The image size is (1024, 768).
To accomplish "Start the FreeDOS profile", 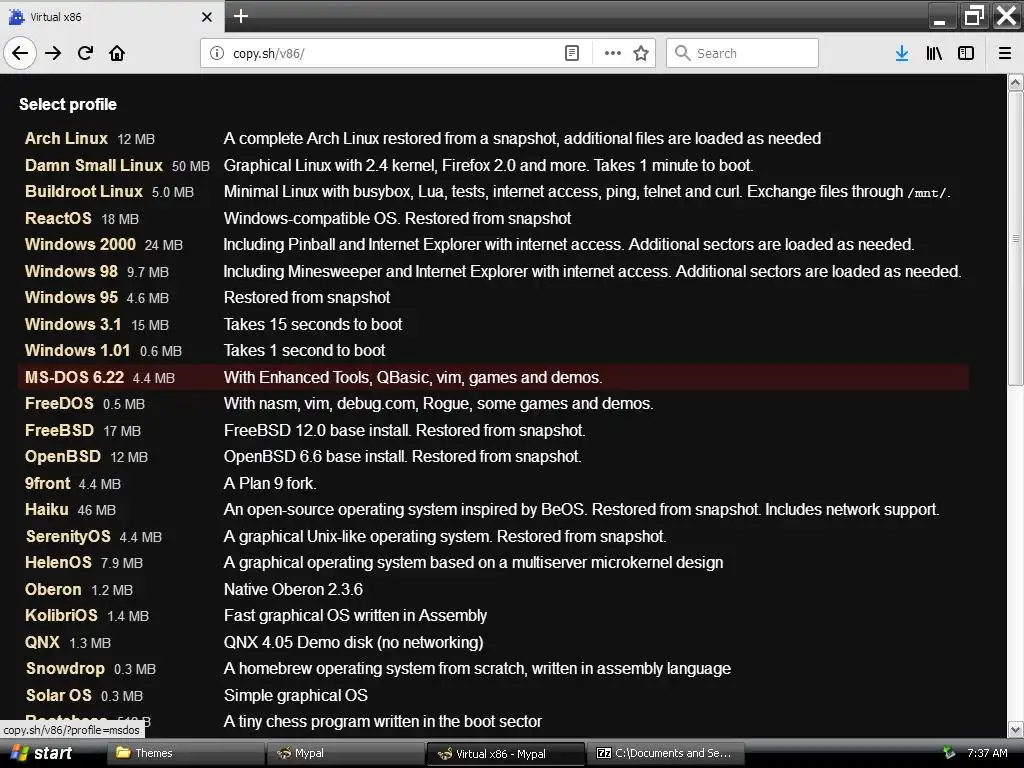I will [x=59, y=404].
